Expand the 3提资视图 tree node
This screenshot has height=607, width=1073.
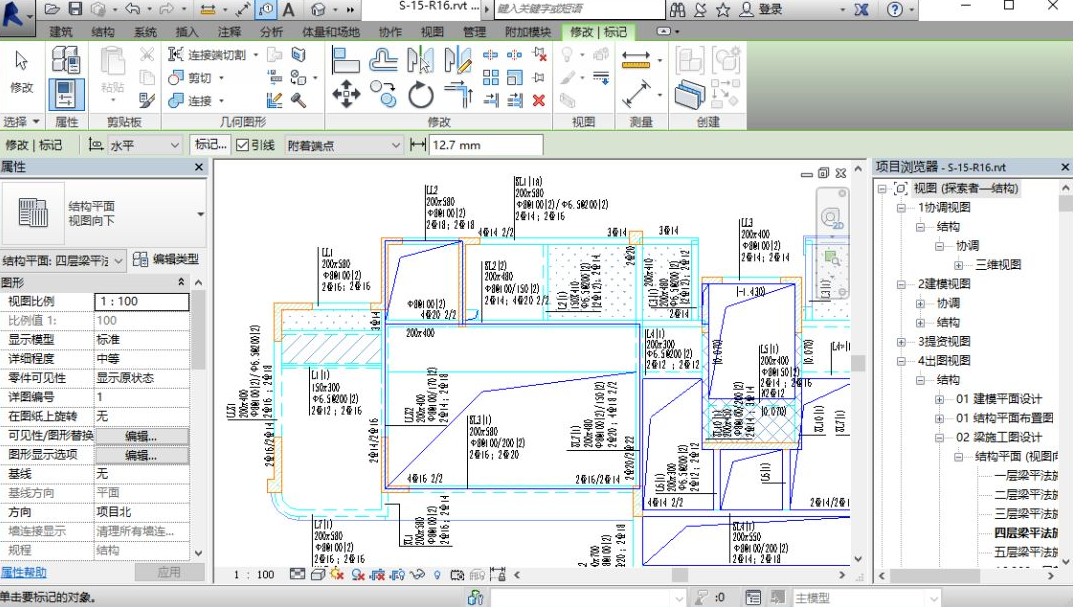pos(901,342)
